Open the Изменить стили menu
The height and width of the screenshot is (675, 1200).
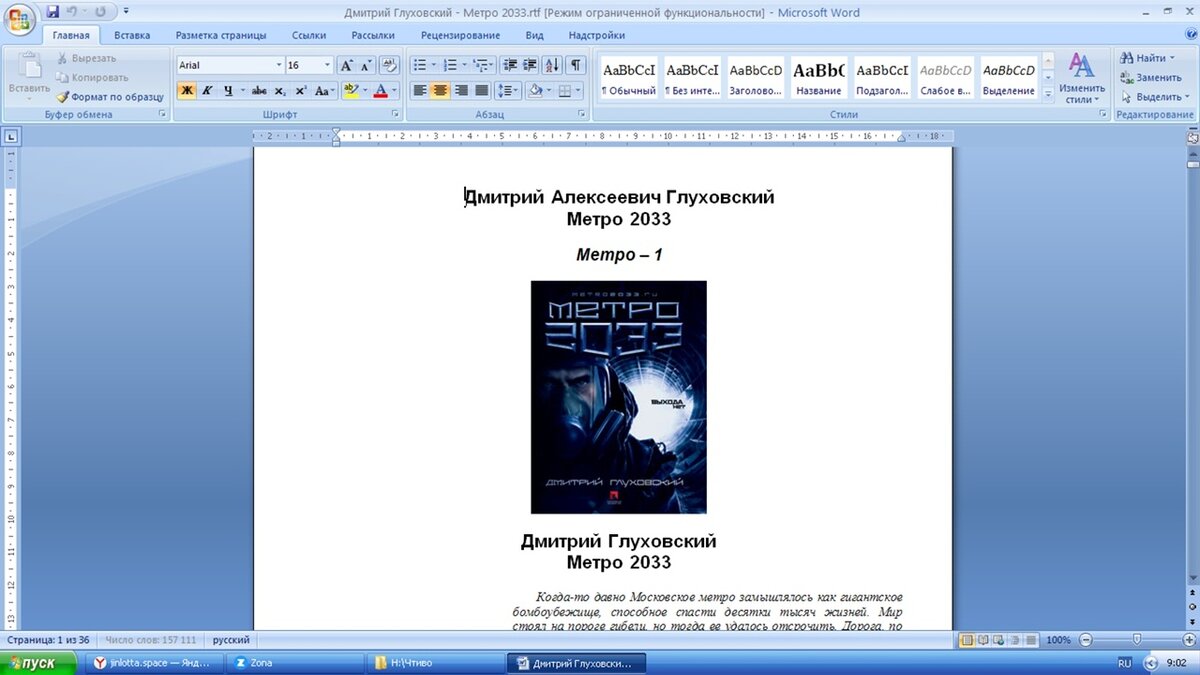(1082, 78)
